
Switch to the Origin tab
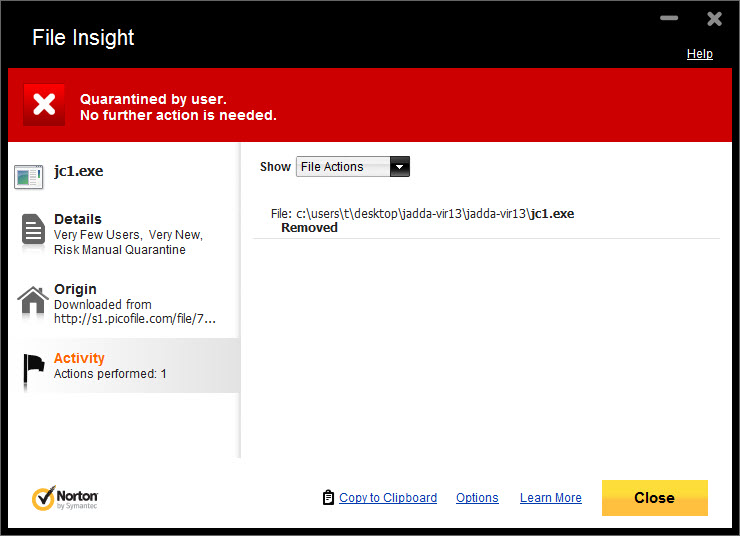pos(126,303)
